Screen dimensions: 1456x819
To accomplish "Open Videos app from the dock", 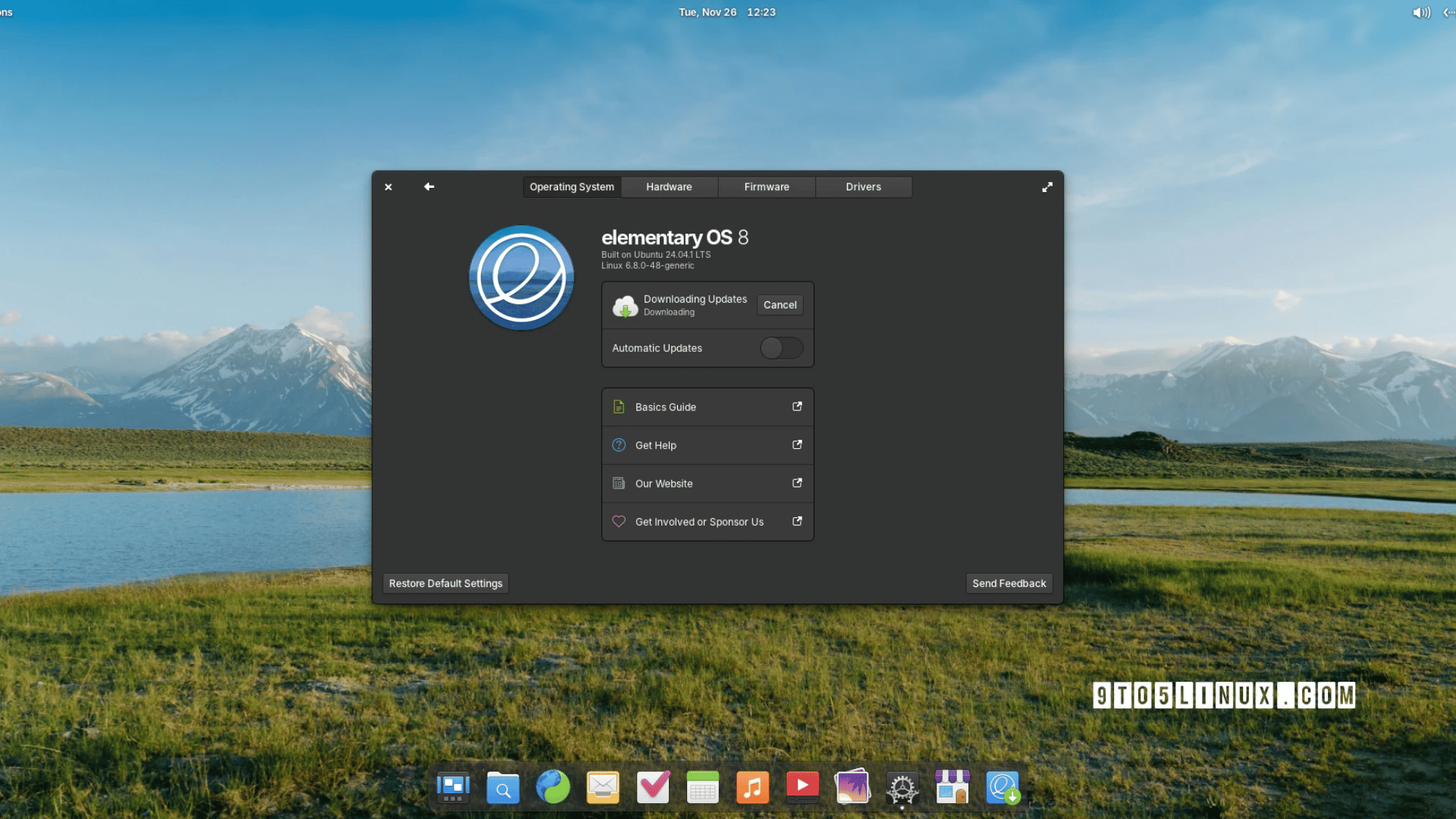I will pos(802,787).
